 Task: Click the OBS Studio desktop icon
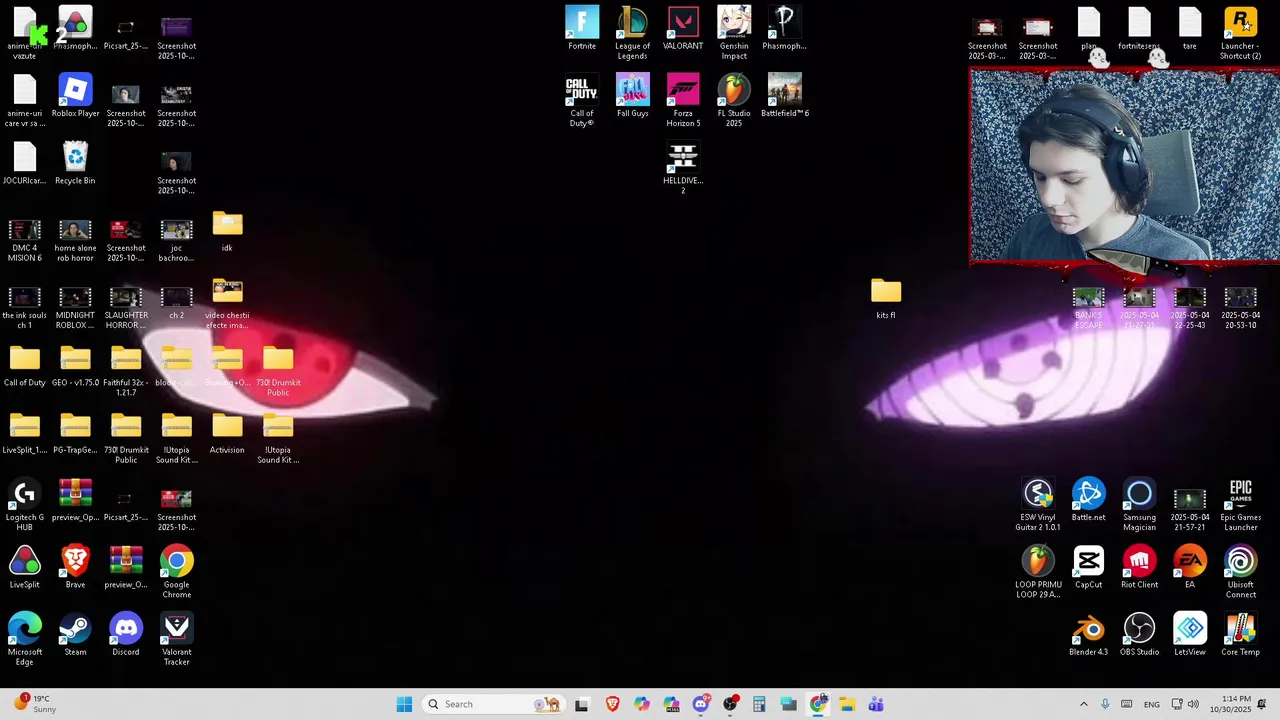click(x=1139, y=635)
